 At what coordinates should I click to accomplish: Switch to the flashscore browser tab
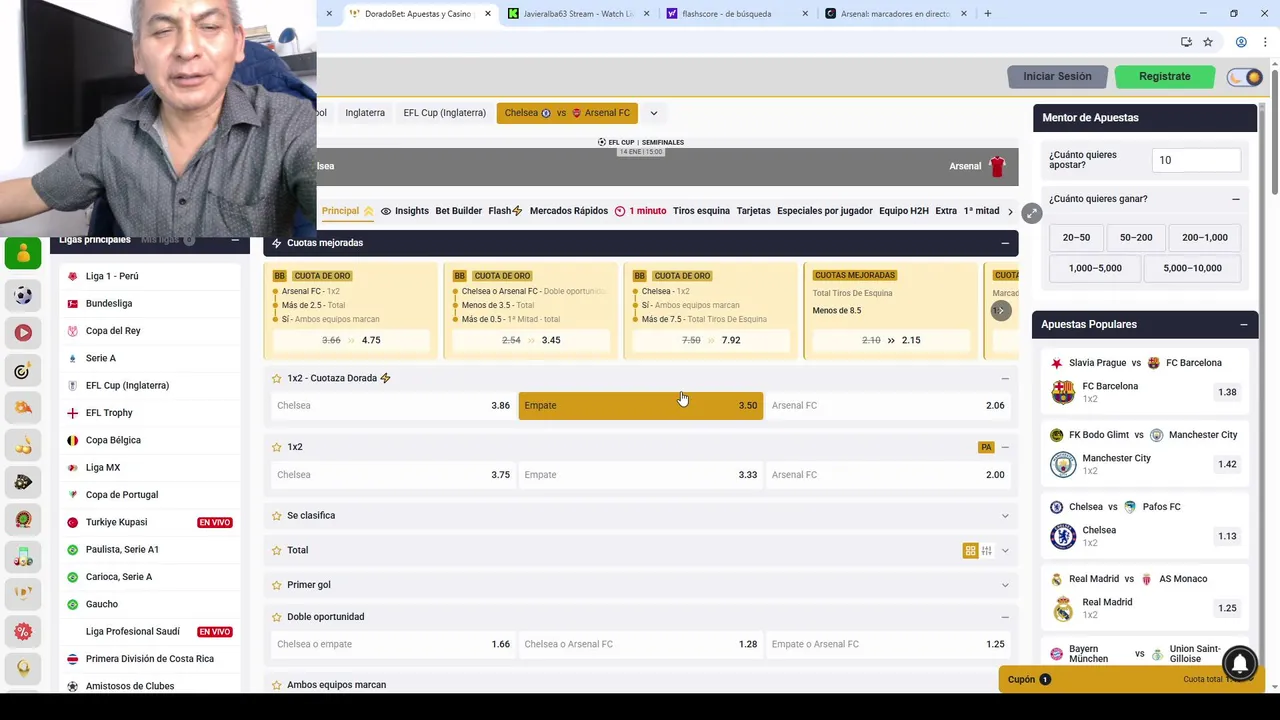pyautogui.click(x=737, y=14)
